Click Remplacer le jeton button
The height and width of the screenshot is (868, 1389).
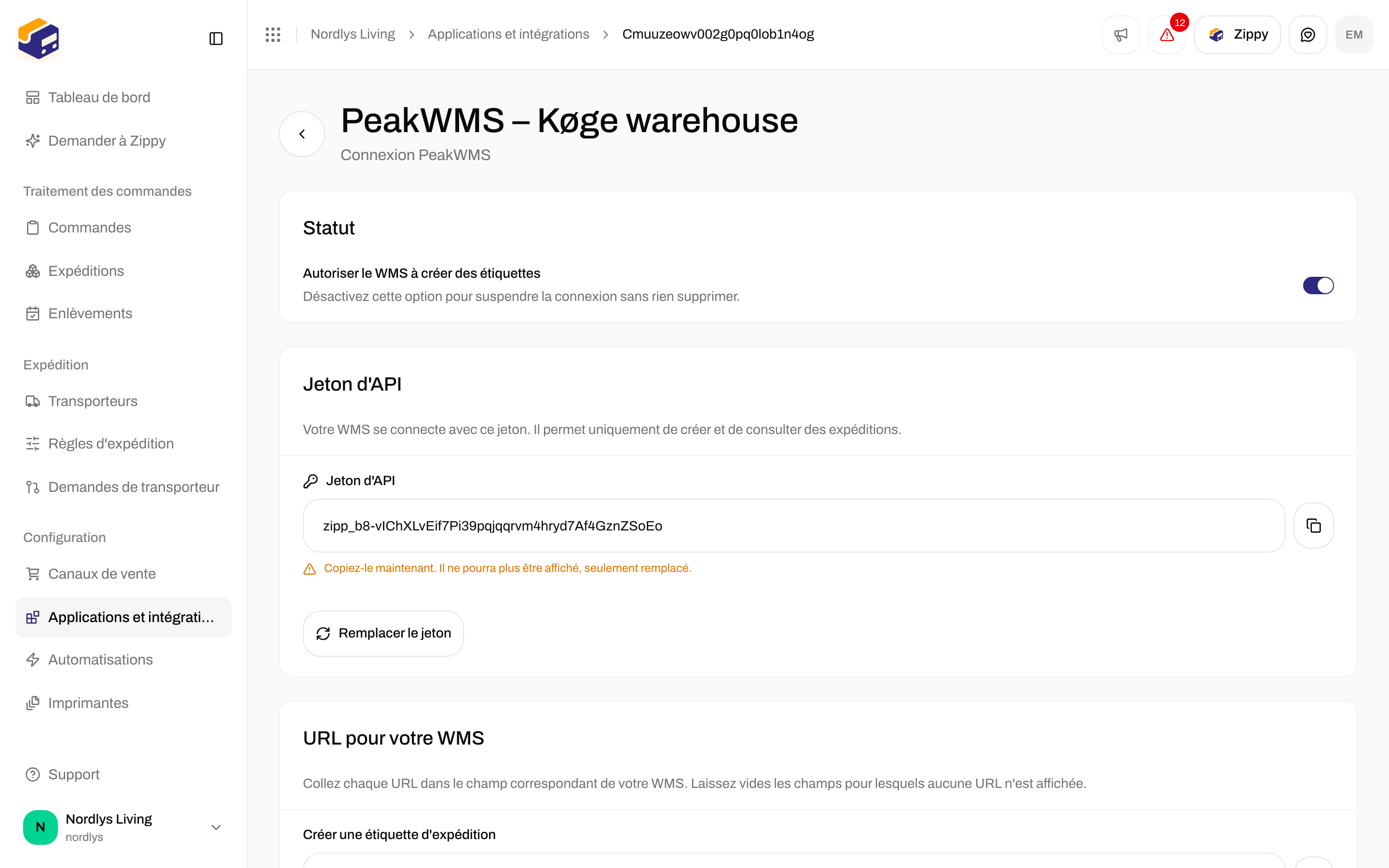point(383,633)
